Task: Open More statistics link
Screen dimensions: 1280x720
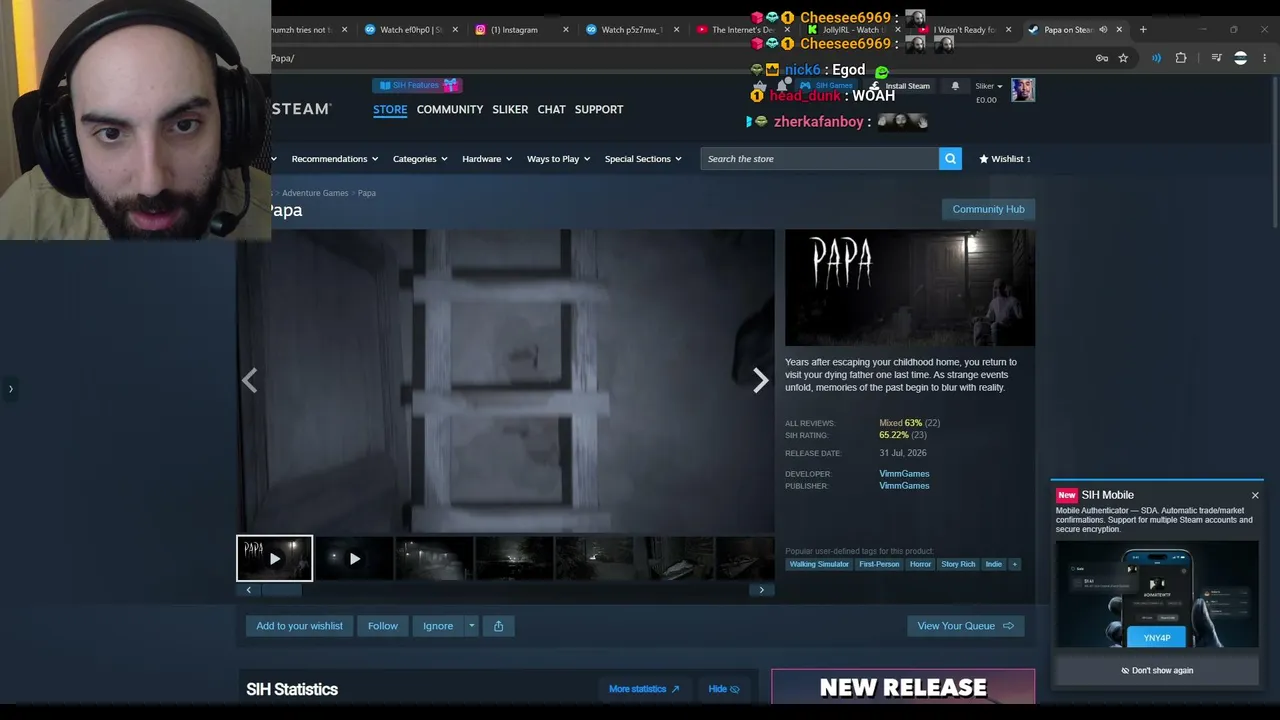Action: point(644,689)
